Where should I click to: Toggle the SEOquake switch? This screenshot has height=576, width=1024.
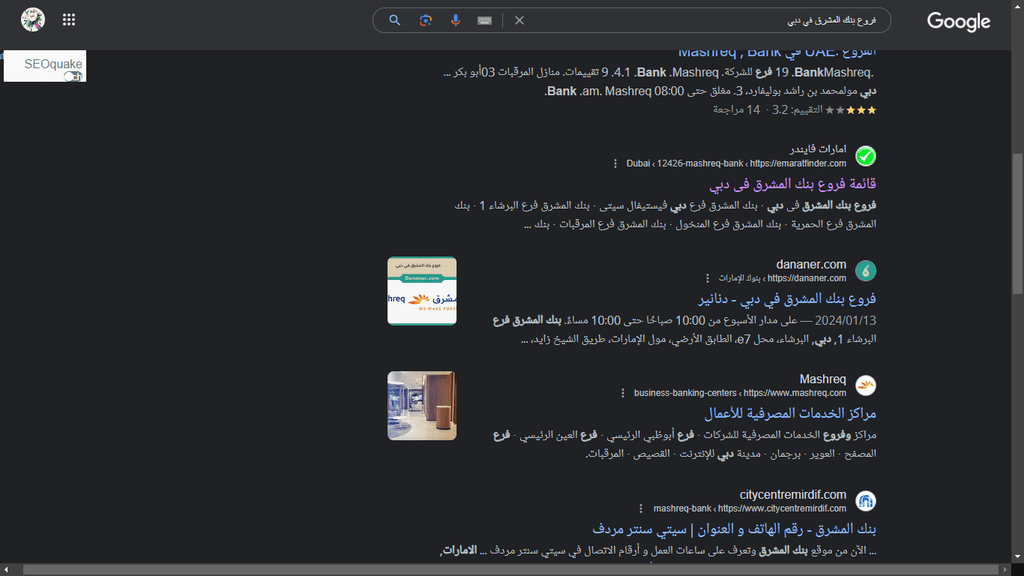[72, 76]
